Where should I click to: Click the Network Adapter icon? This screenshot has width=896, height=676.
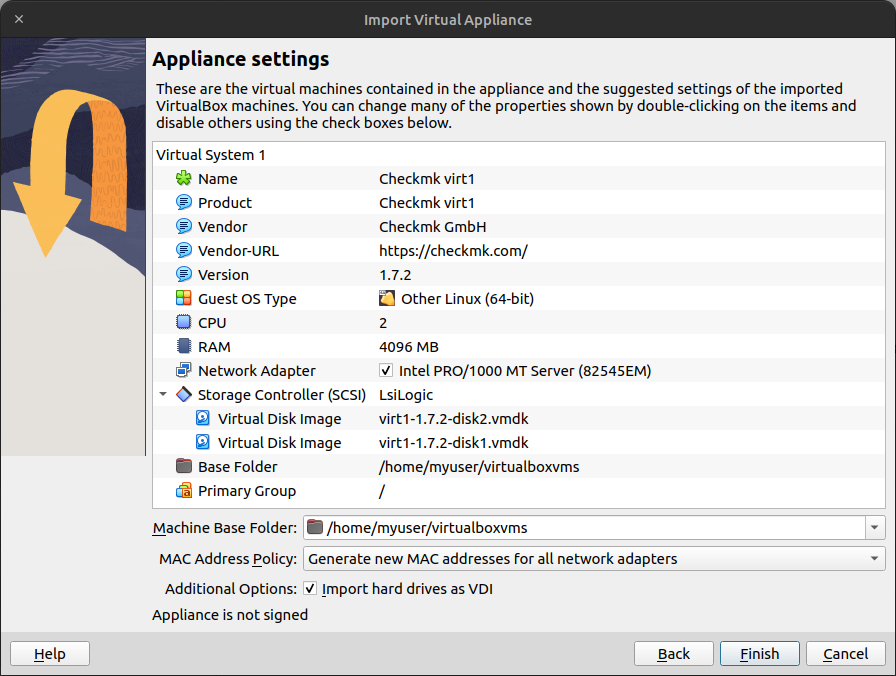point(185,370)
